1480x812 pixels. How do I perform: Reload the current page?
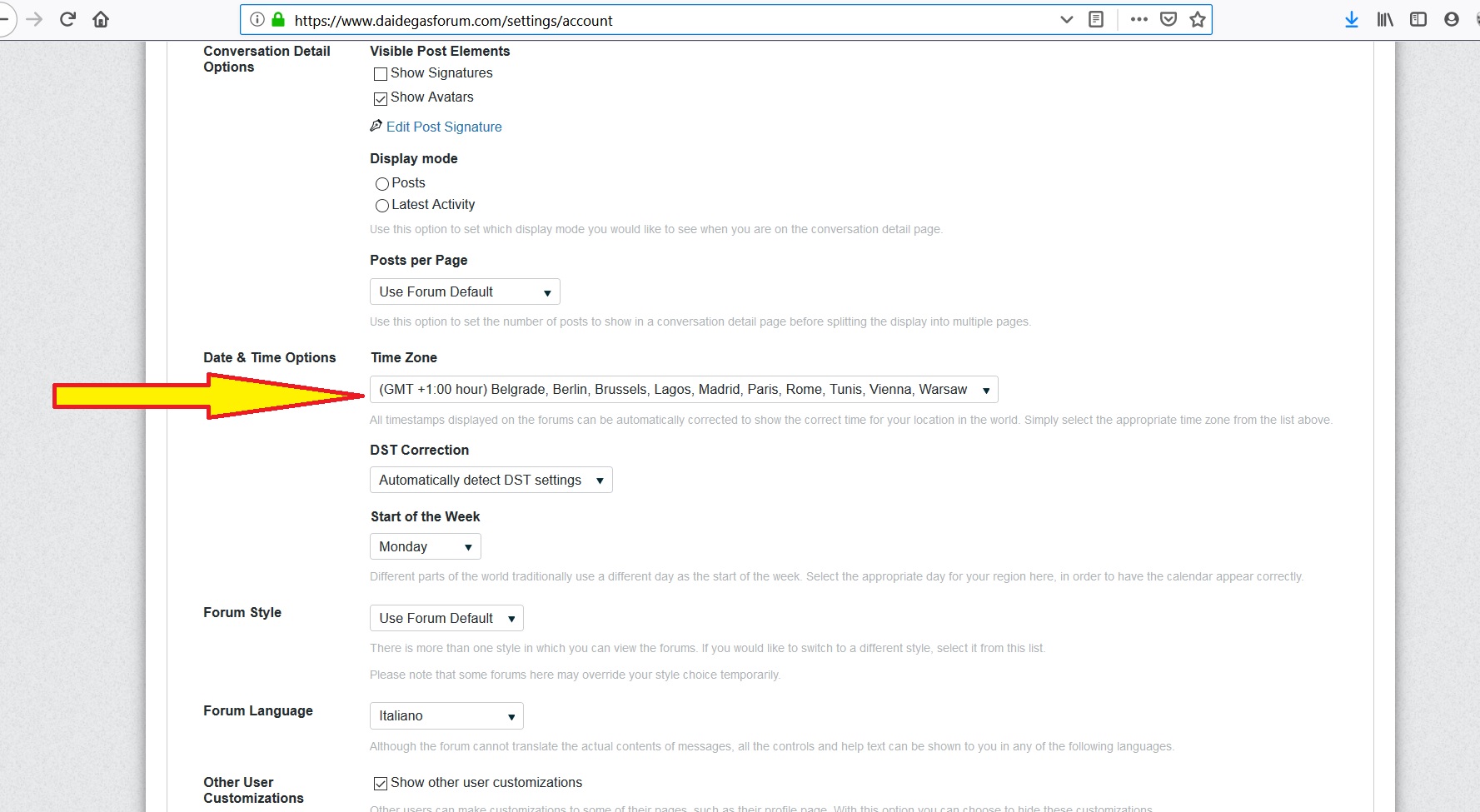[68, 19]
